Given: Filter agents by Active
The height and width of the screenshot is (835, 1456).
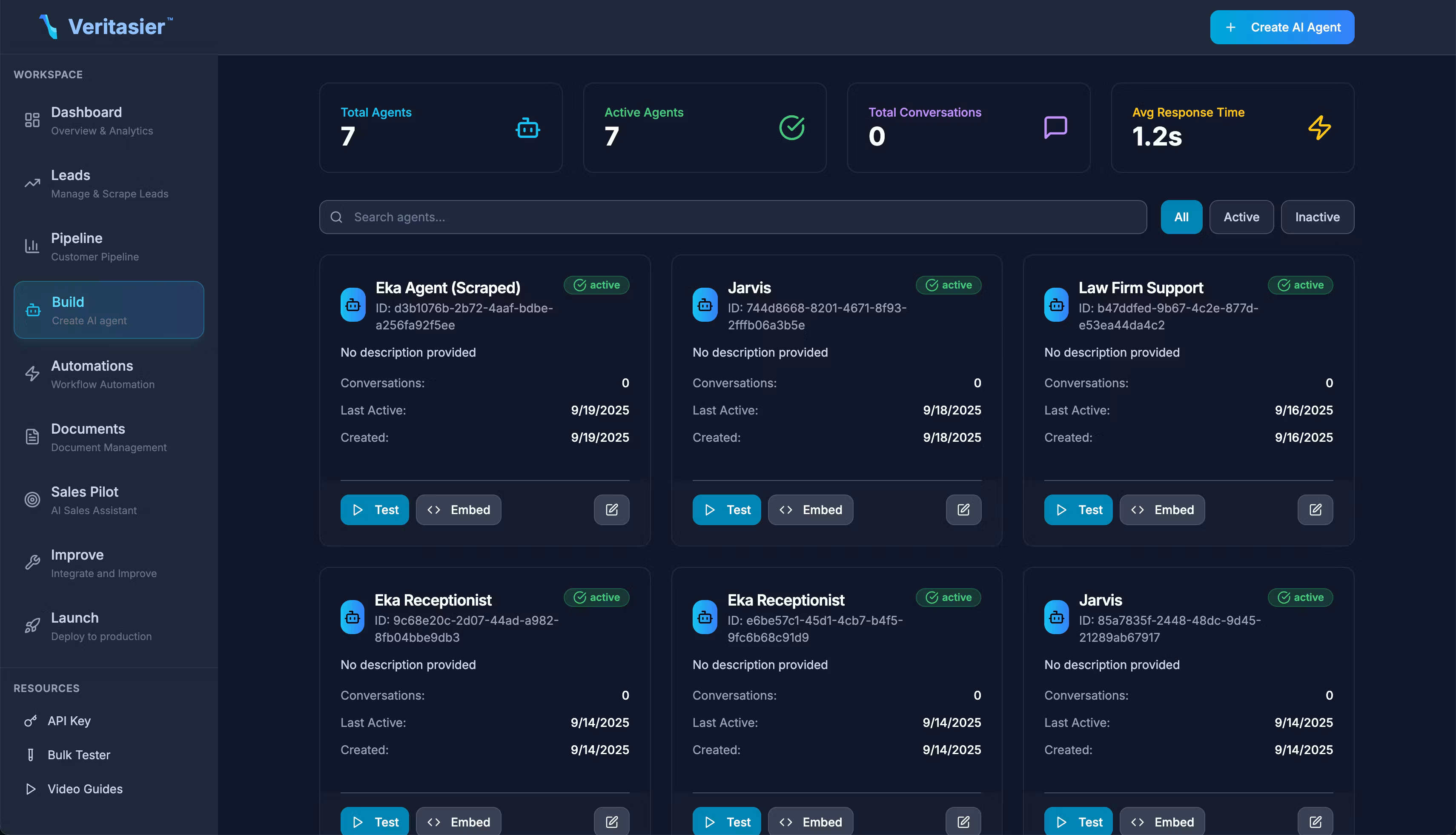Looking at the screenshot, I should 1241,217.
